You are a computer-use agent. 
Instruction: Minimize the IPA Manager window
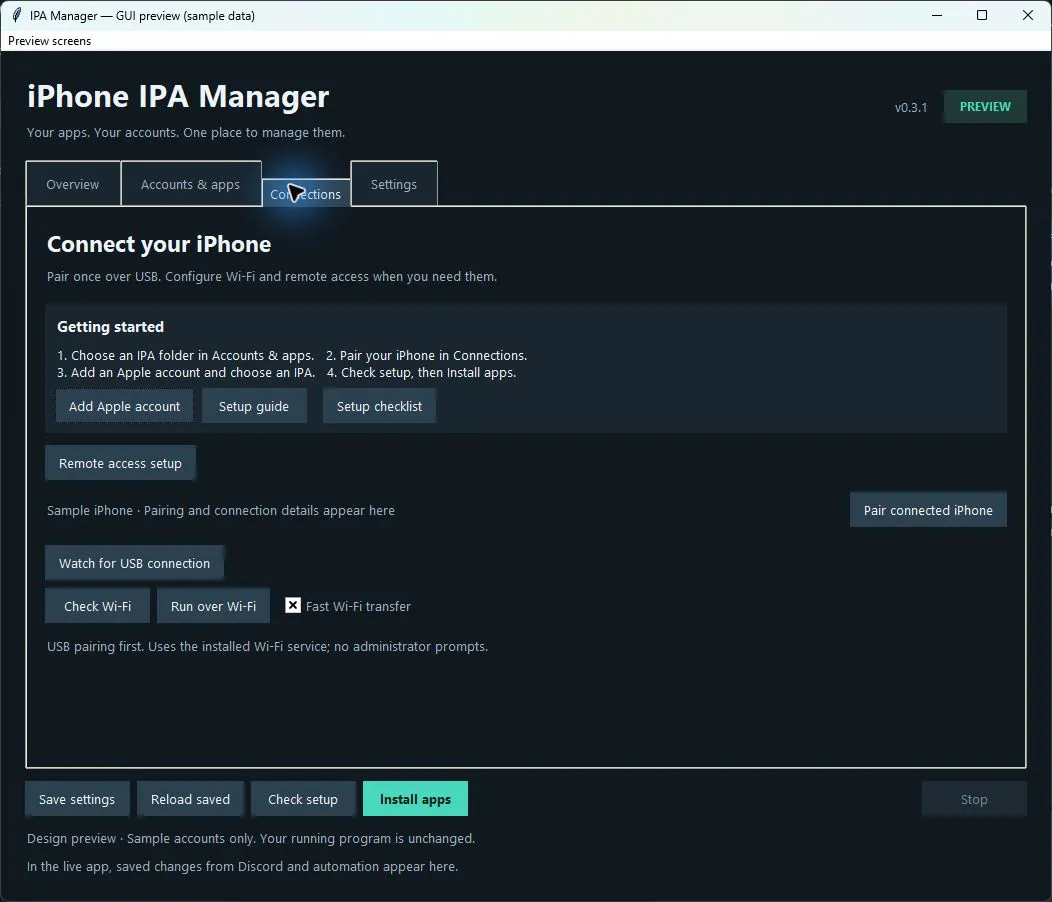click(937, 15)
